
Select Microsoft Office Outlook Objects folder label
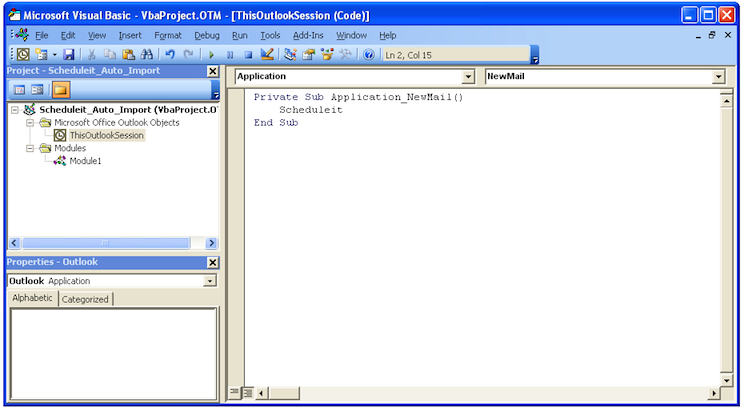point(117,122)
